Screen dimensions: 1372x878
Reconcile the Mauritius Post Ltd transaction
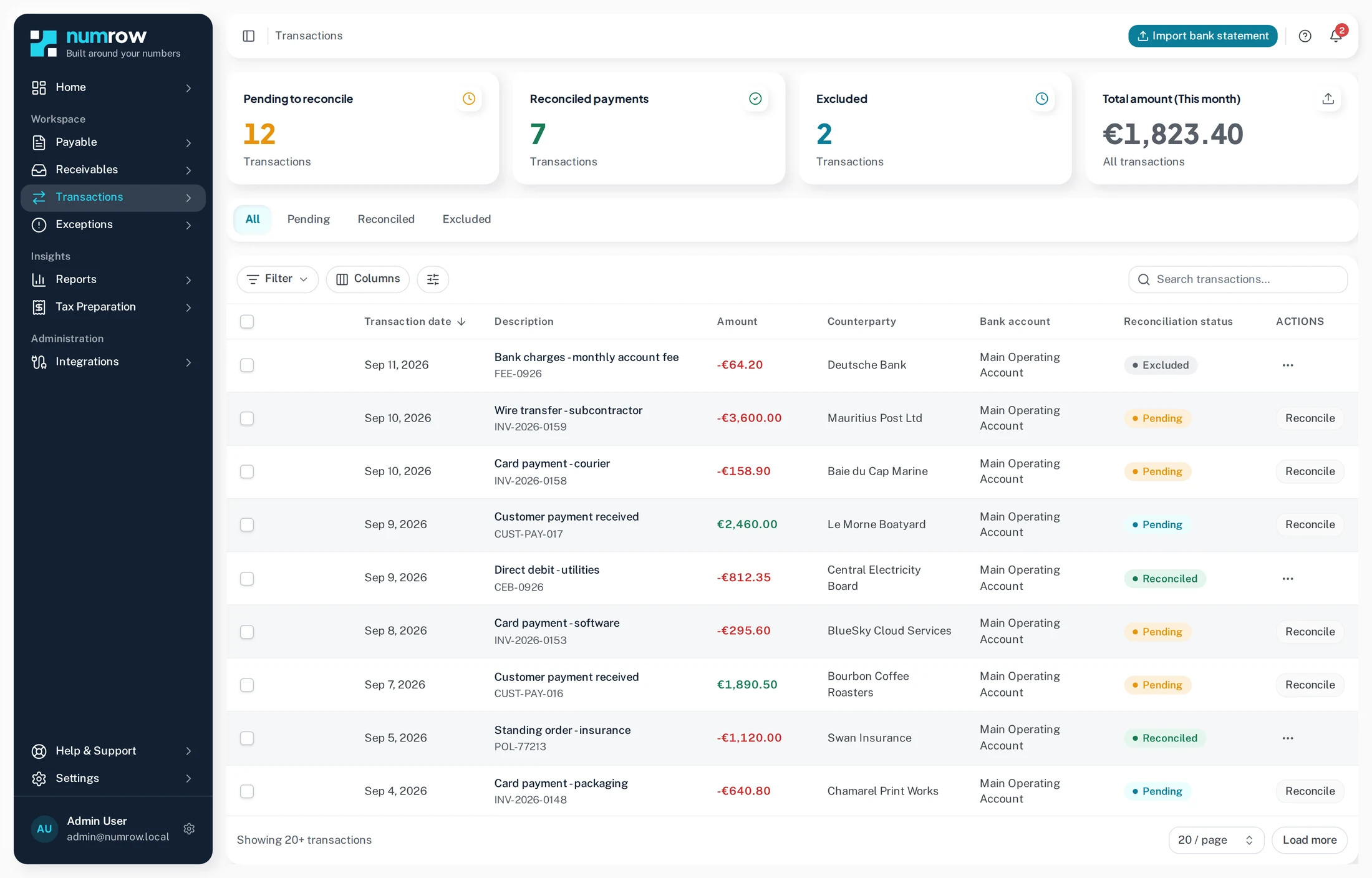tap(1310, 418)
